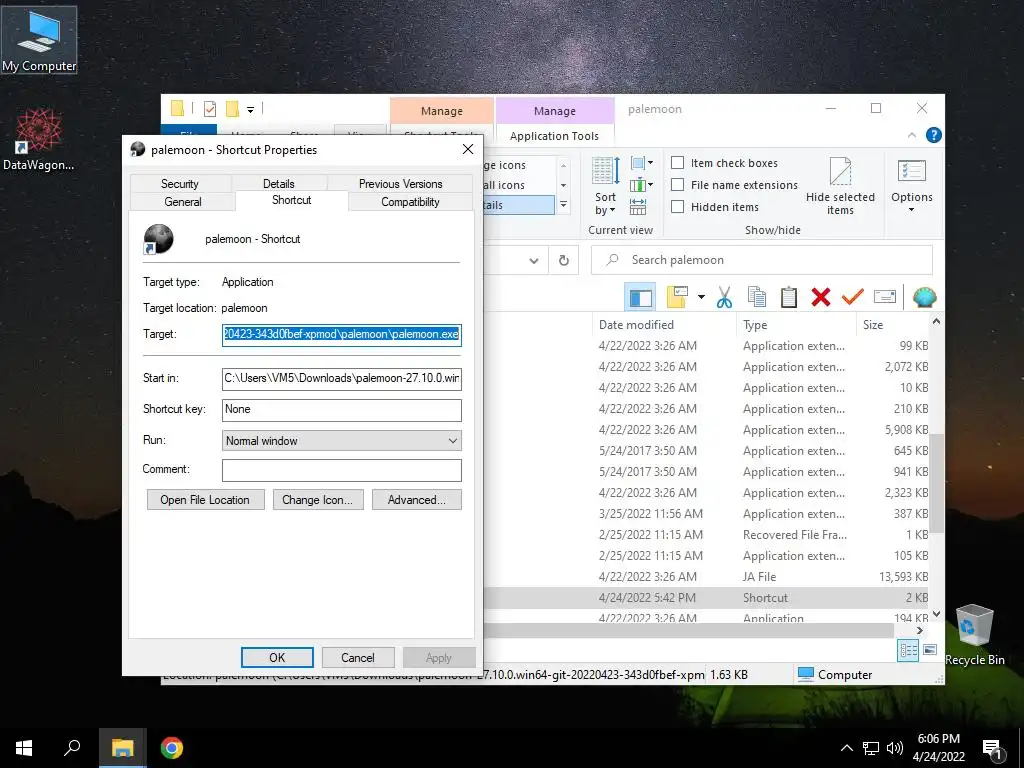This screenshot has height=768, width=1024.
Task: Click the volume speaker tray icon
Action: click(x=895, y=748)
